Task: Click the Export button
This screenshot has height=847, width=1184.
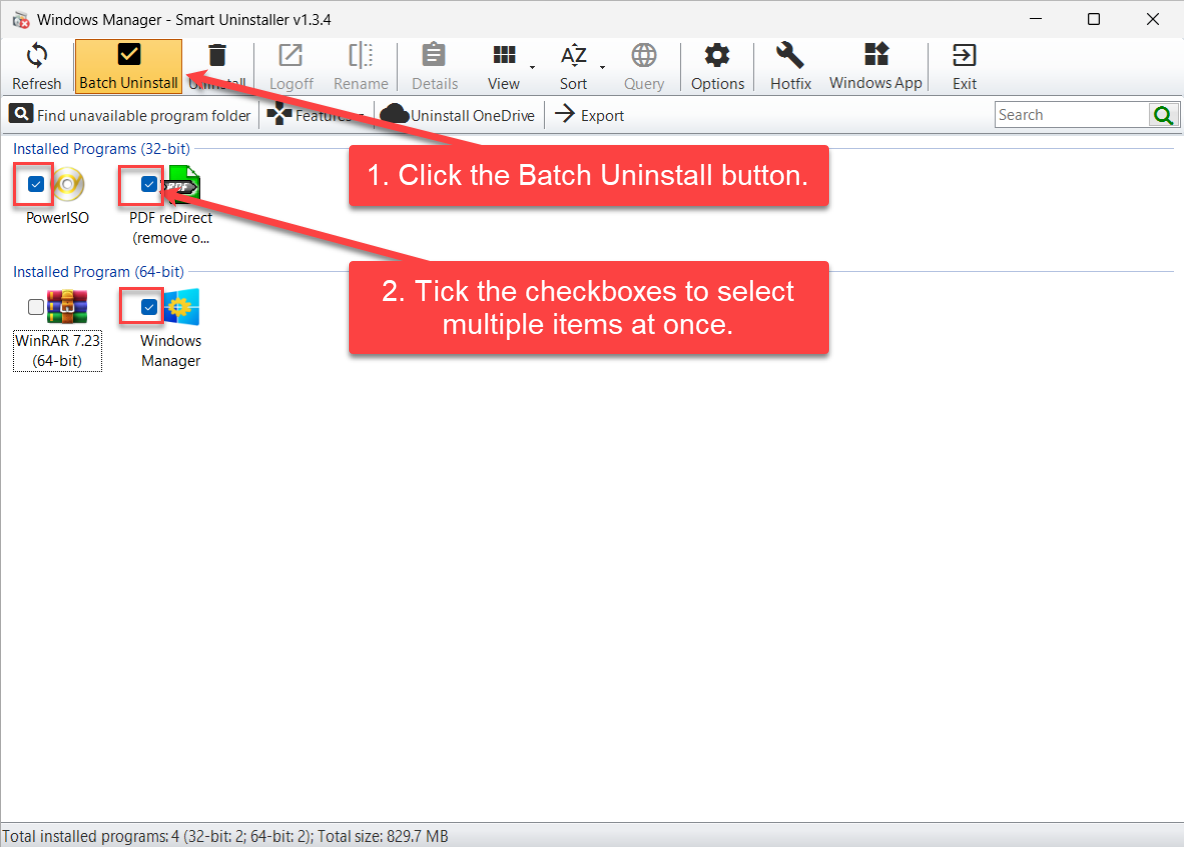Action: coord(590,115)
